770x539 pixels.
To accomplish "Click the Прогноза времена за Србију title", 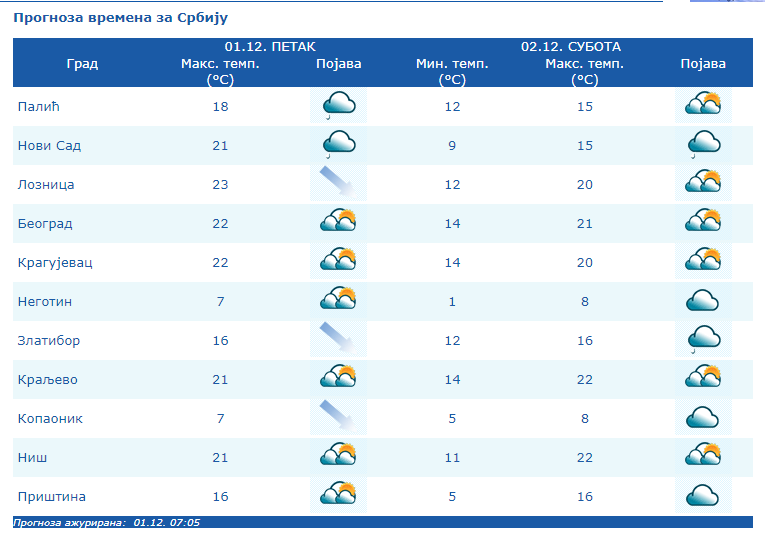I will 120,18.
